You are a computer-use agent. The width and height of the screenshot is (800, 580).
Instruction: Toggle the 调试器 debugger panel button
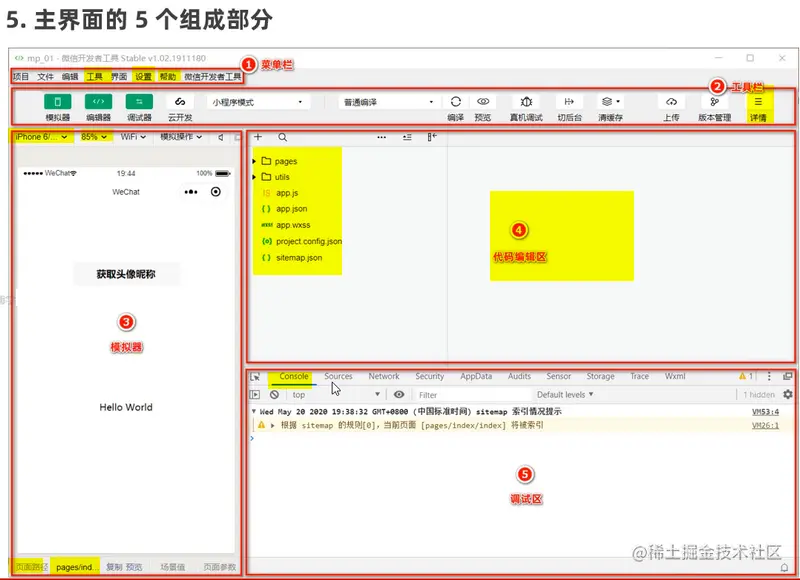tap(139, 102)
